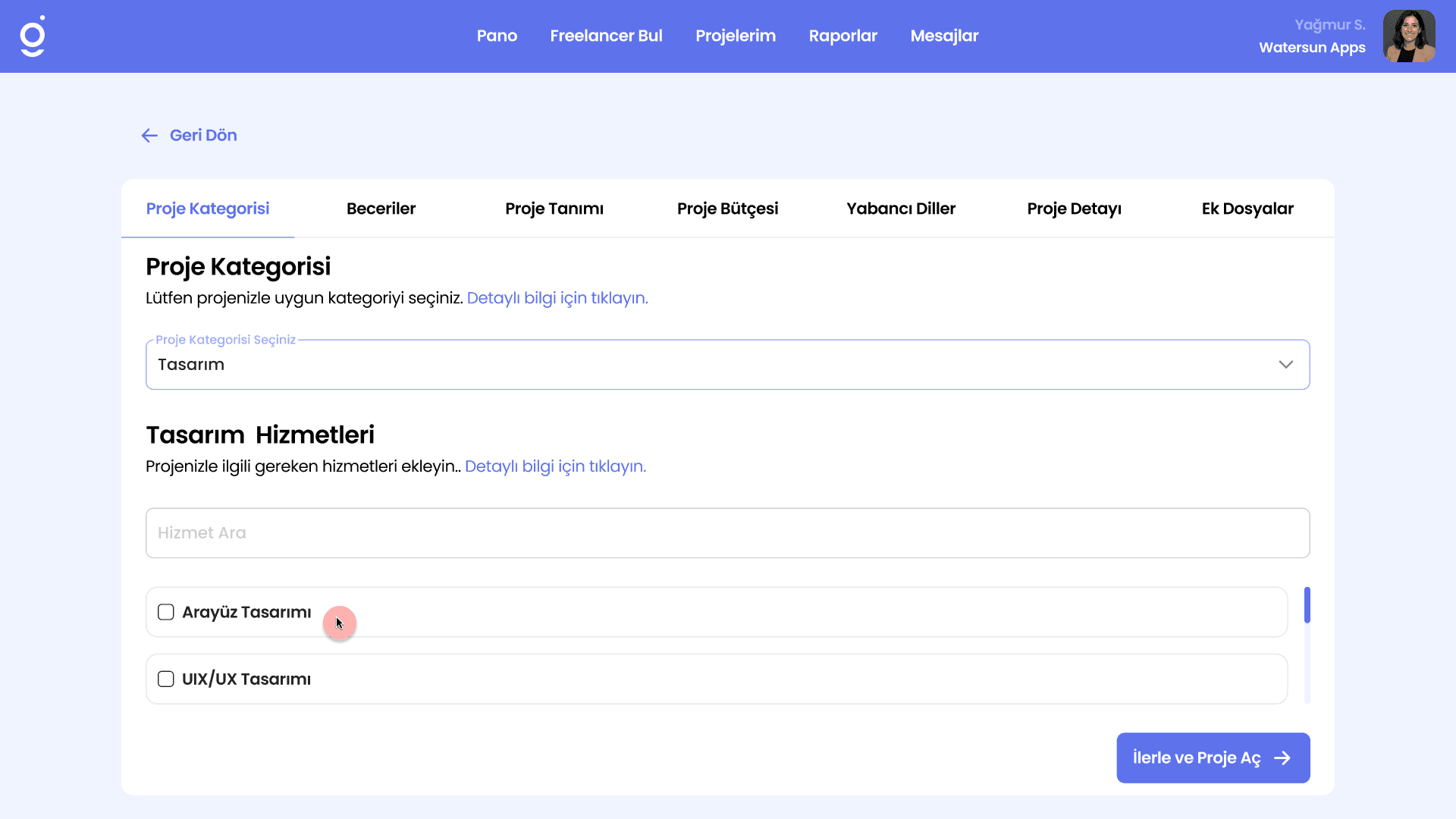This screenshot has width=1456, height=819.
Task: Check the UIX/UX Tasarımı checkbox
Action: [x=166, y=679]
